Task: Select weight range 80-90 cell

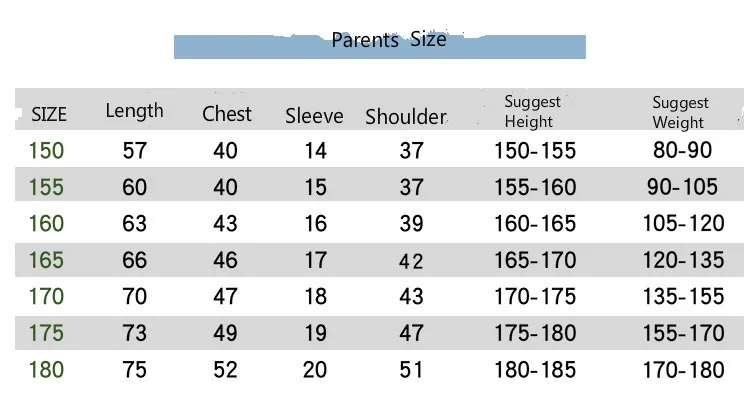Action: (683, 150)
